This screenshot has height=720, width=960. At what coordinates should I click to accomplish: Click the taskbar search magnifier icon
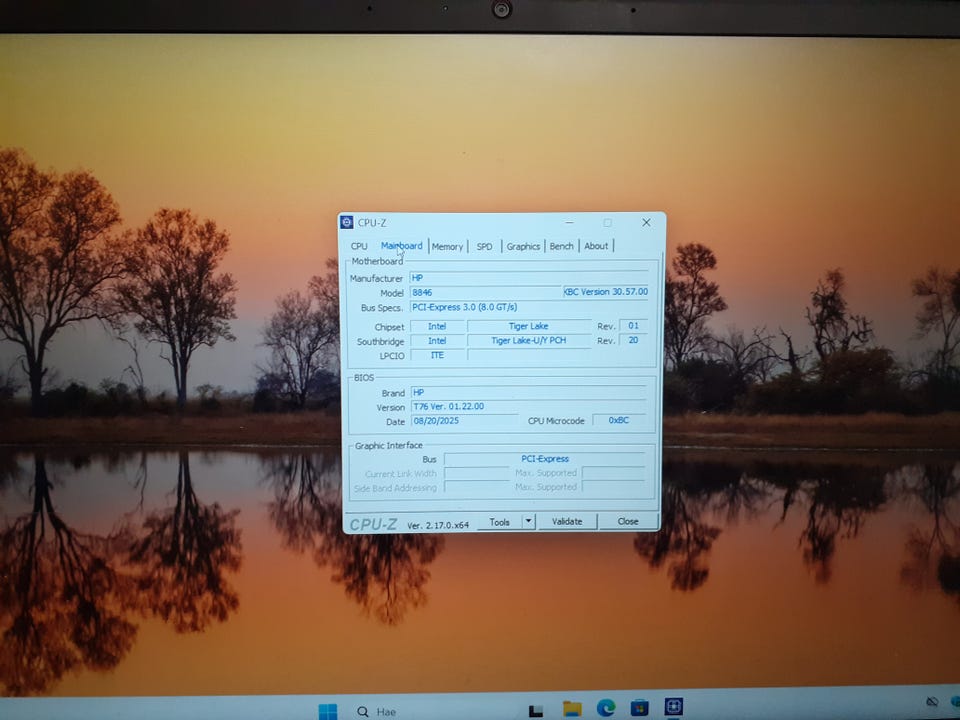pyautogui.click(x=363, y=711)
